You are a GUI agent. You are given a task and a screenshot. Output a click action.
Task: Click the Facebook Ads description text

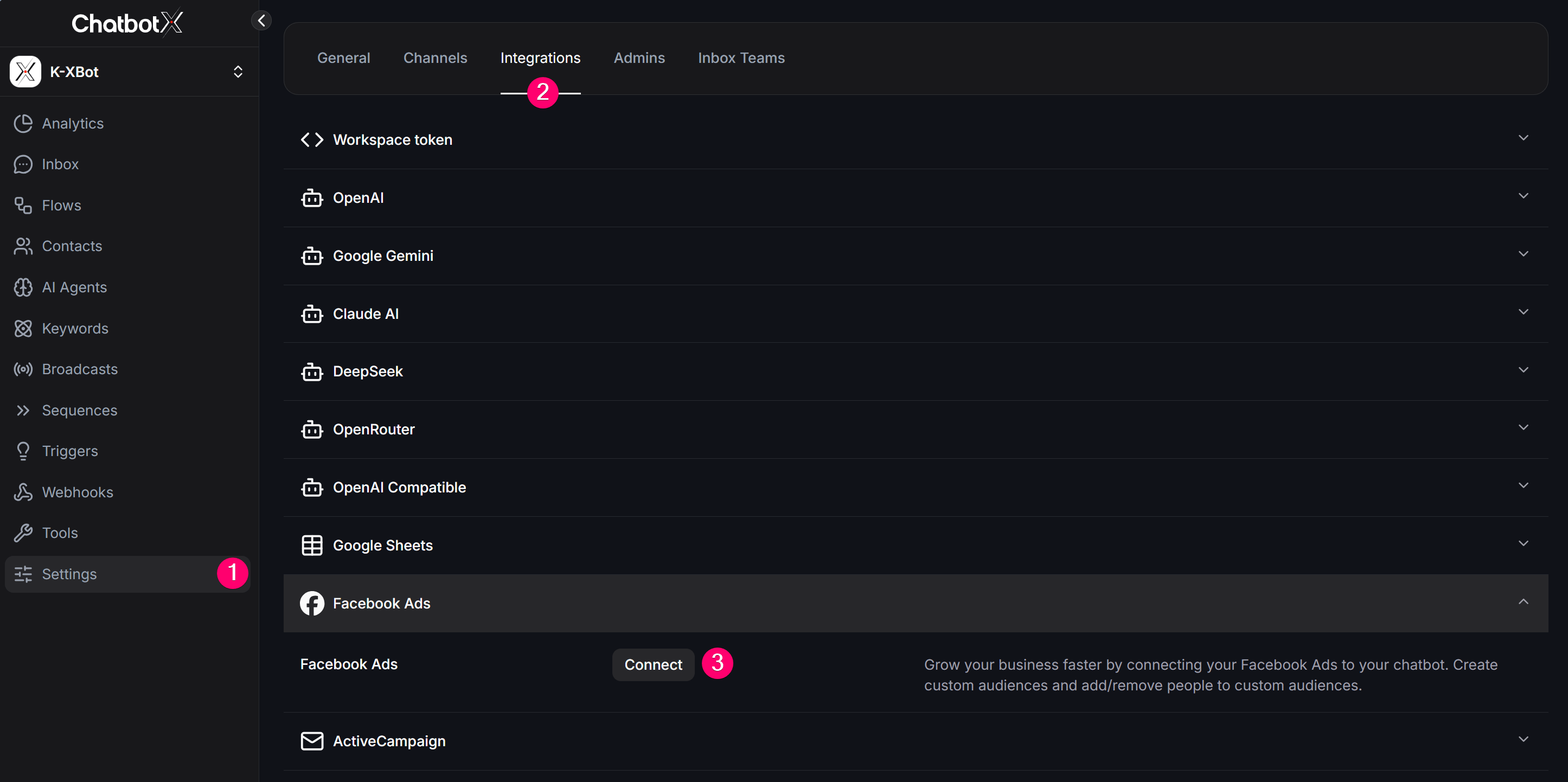[1211, 676]
